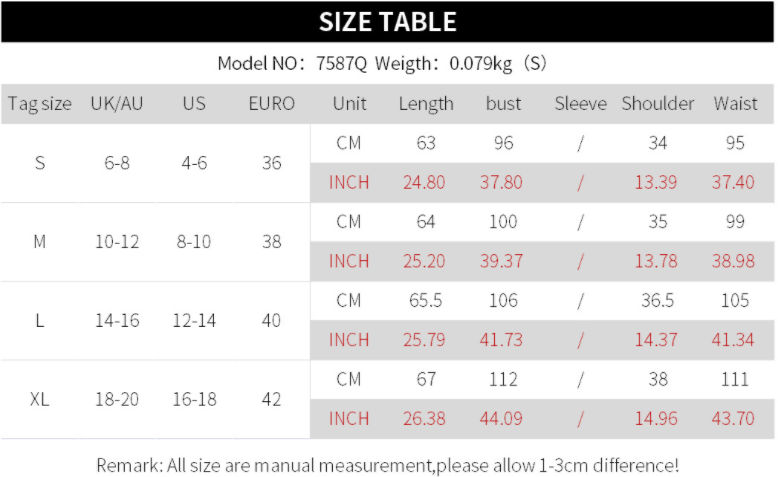The width and height of the screenshot is (778, 477).
Task: Click waist value 41.34 inches
Action: pyautogui.click(x=733, y=340)
